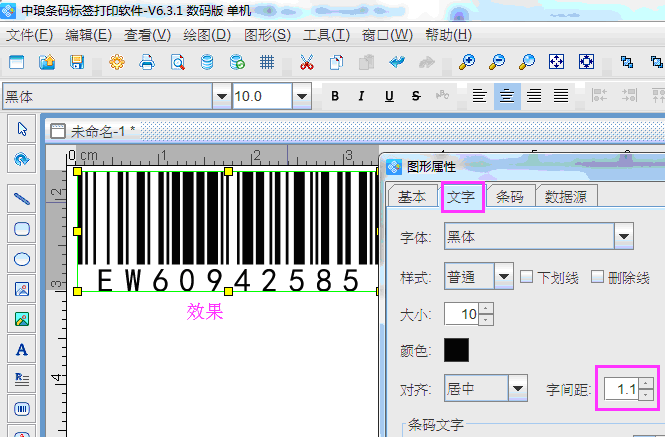Open the 窗口(W) menu
Image resolution: width=665 pixels, height=437 pixels.
[x=387, y=35]
